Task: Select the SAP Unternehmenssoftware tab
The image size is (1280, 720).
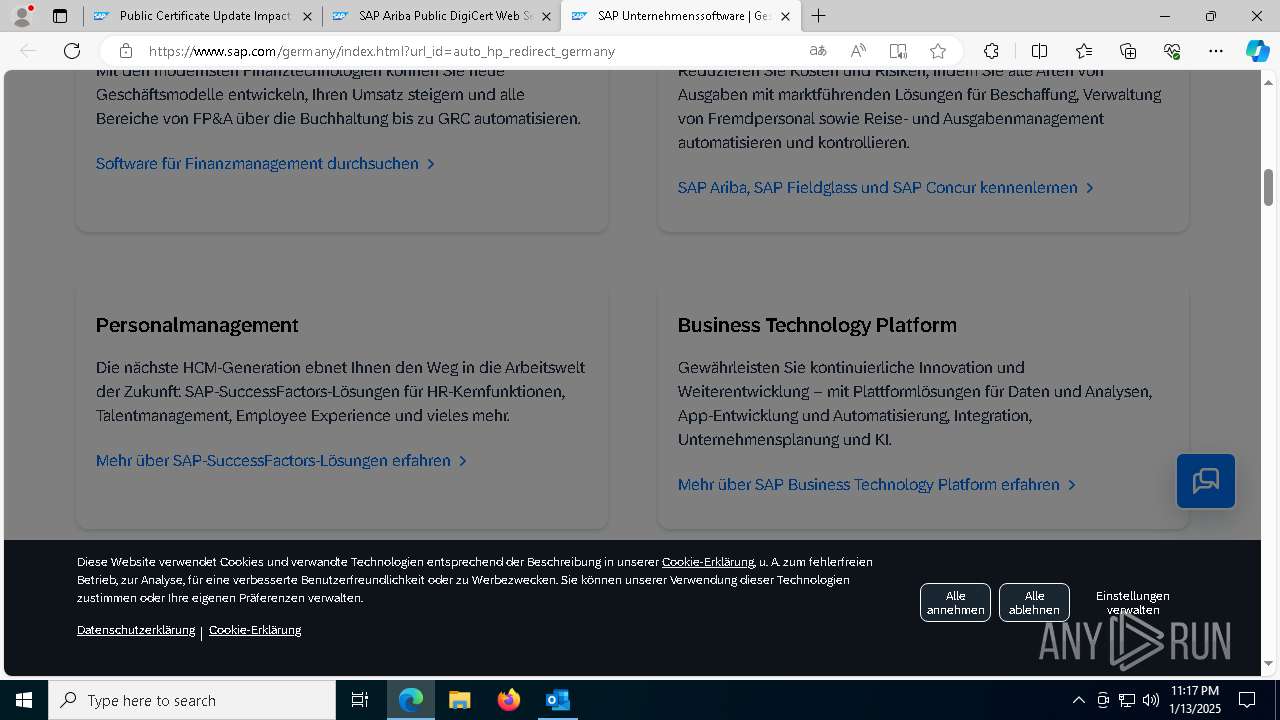Action: pyautogui.click(x=680, y=16)
